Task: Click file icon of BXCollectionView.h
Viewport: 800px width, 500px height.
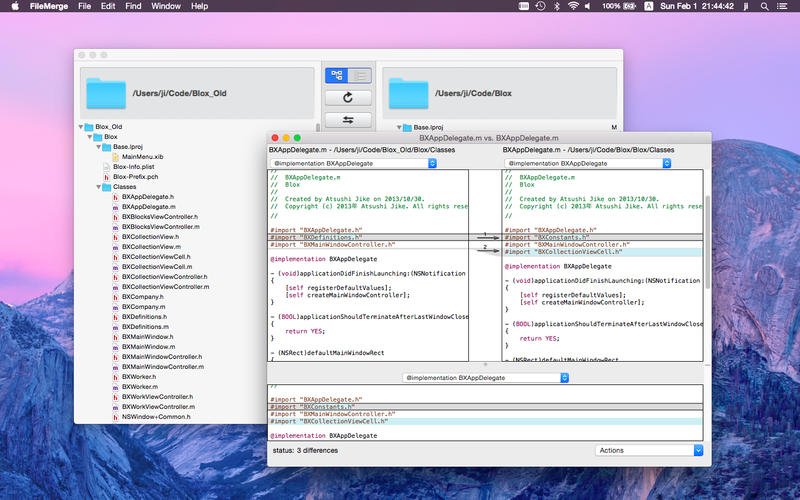Action: pyautogui.click(x=116, y=237)
